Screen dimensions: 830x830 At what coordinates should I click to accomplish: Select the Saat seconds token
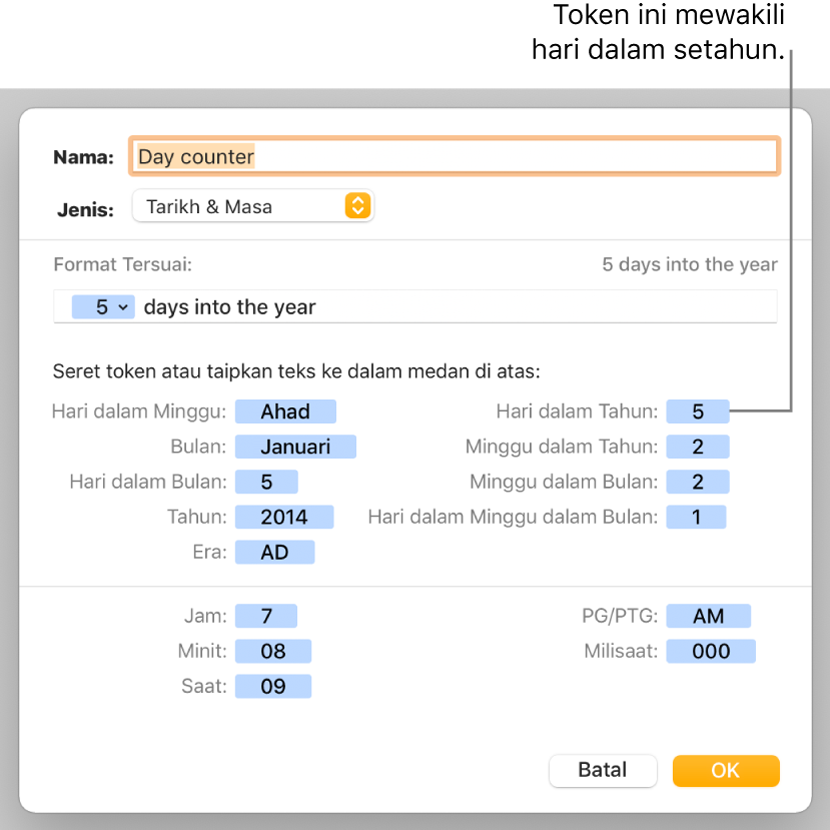point(273,687)
